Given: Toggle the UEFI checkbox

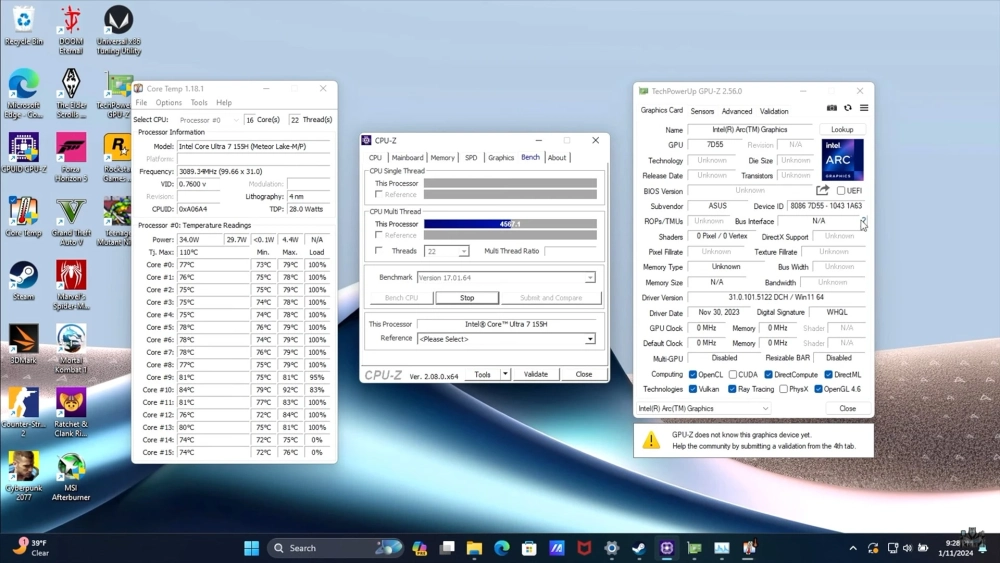Looking at the screenshot, I should point(841,191).
